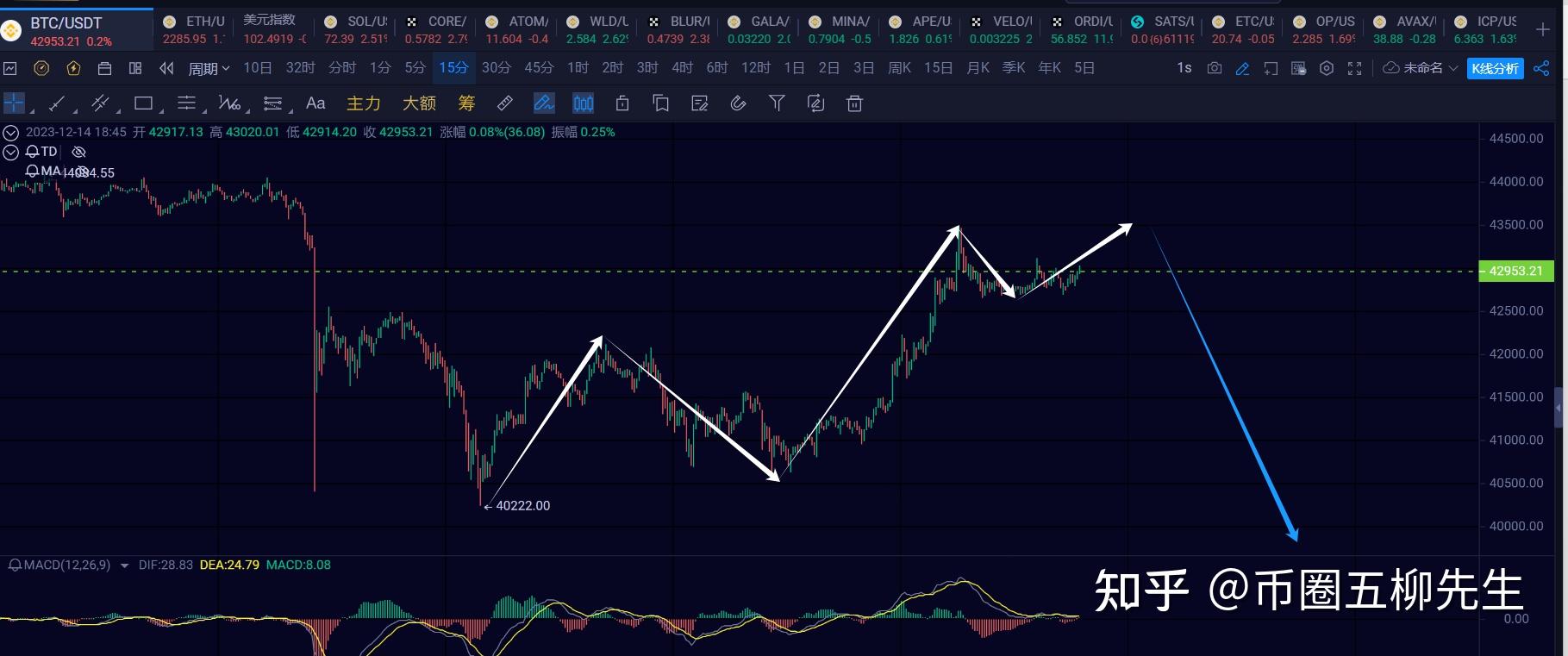Open the calendar date icon
The width and height of the screenshot is (1568, 656).
104,68
